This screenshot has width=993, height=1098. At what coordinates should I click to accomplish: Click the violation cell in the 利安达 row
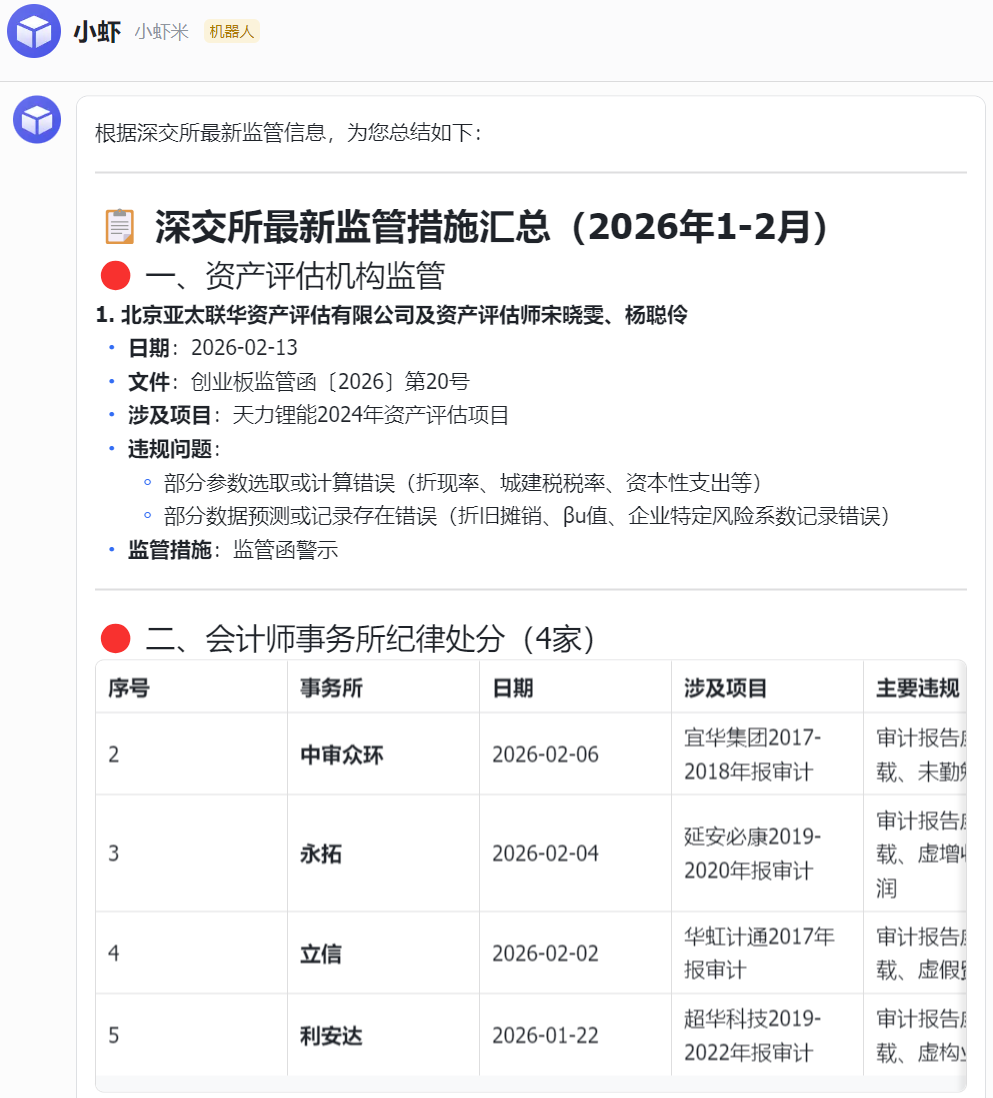pyautogui.click(x=915, y=1034)
